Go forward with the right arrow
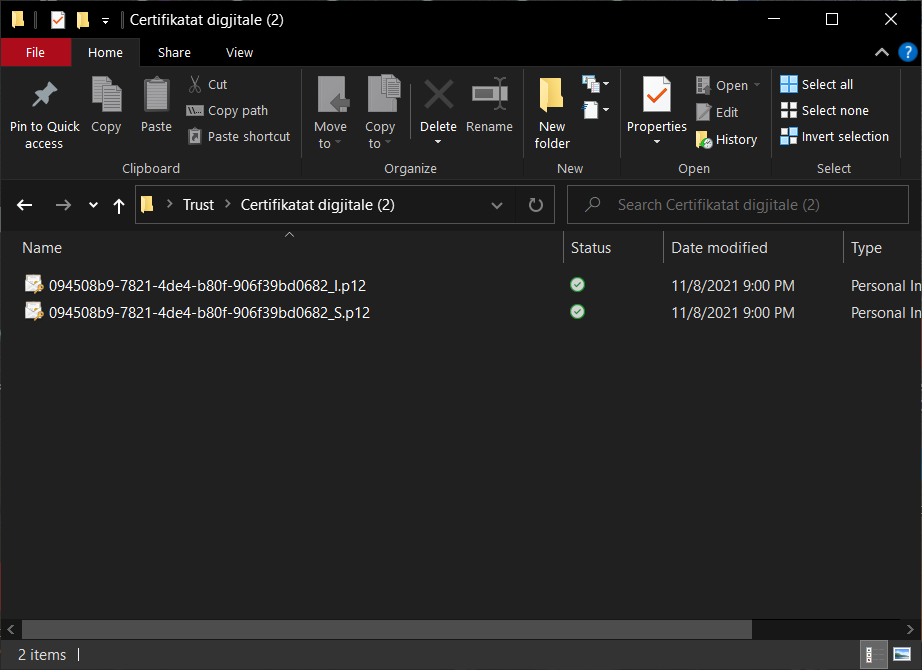The width and height of the screenshot is (922, 670). 63,205
